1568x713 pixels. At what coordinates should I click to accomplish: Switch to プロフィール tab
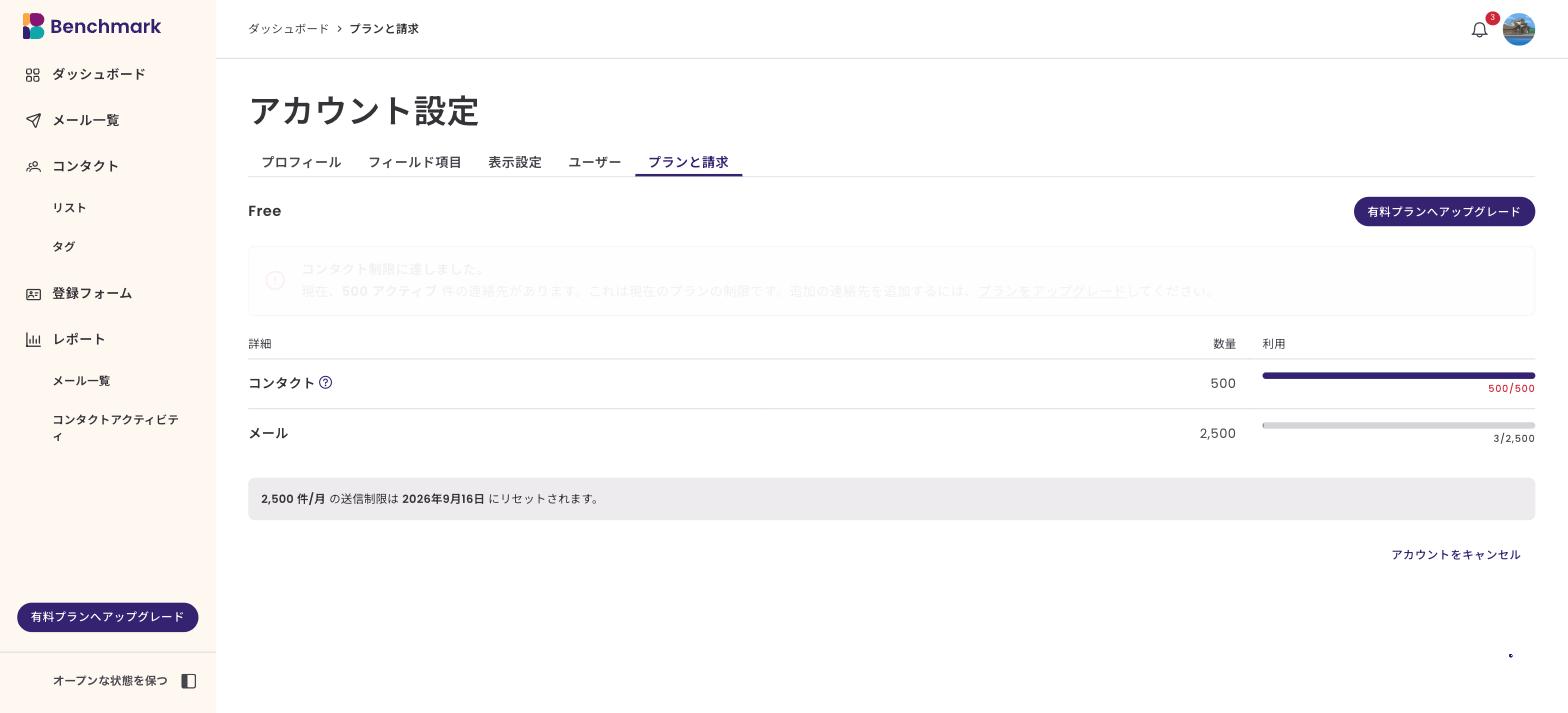301,162
